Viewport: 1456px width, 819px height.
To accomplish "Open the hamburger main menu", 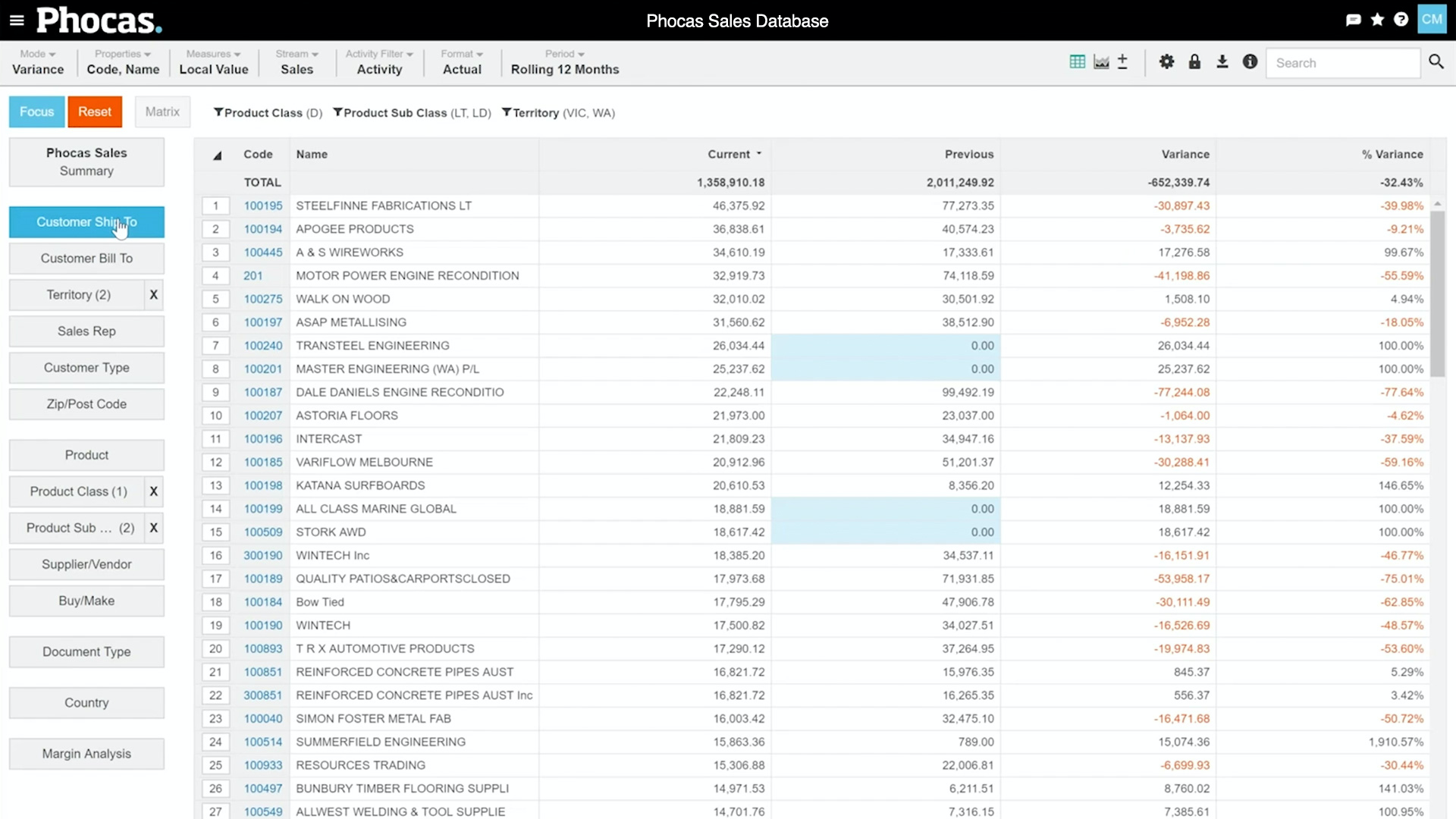I will [x=17, y=20].
